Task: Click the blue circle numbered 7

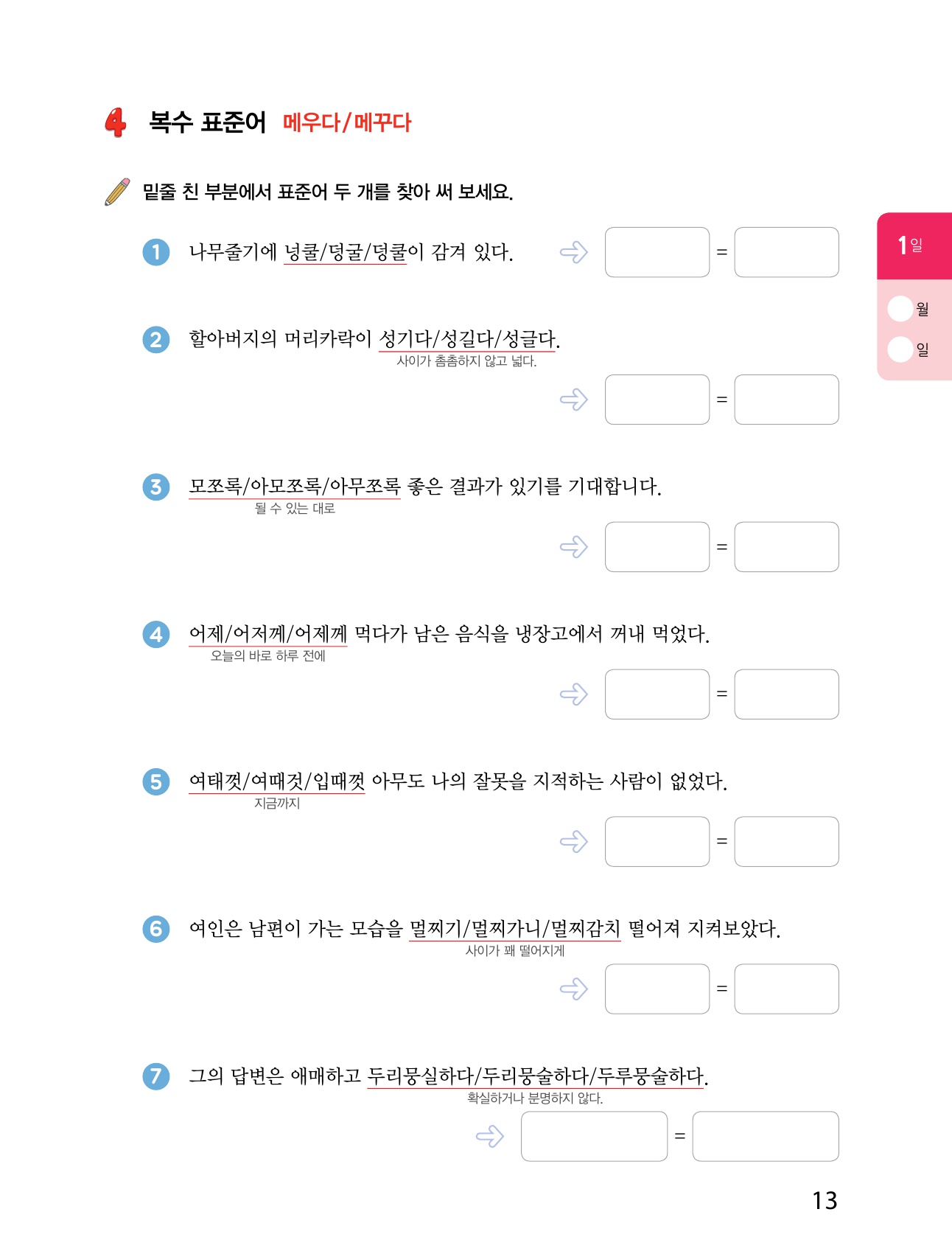Action: [156, 1076]
